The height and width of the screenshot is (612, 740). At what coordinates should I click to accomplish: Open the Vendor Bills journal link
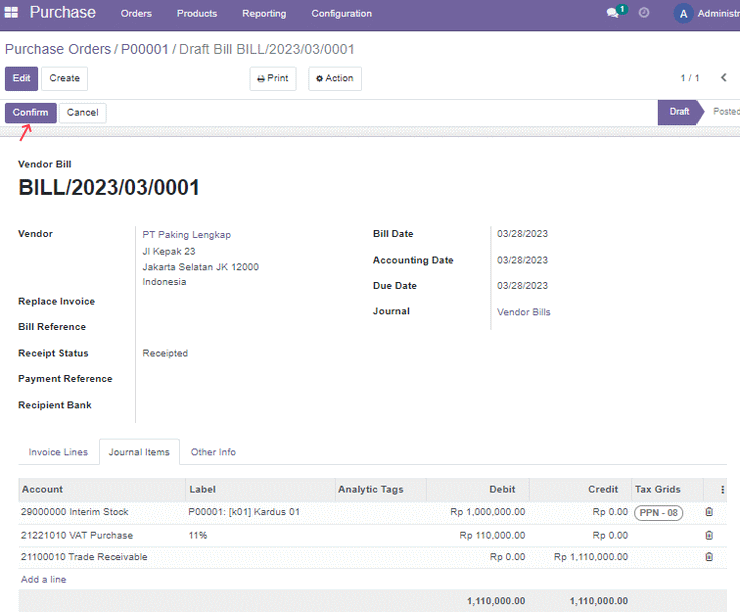pos(523,312)
